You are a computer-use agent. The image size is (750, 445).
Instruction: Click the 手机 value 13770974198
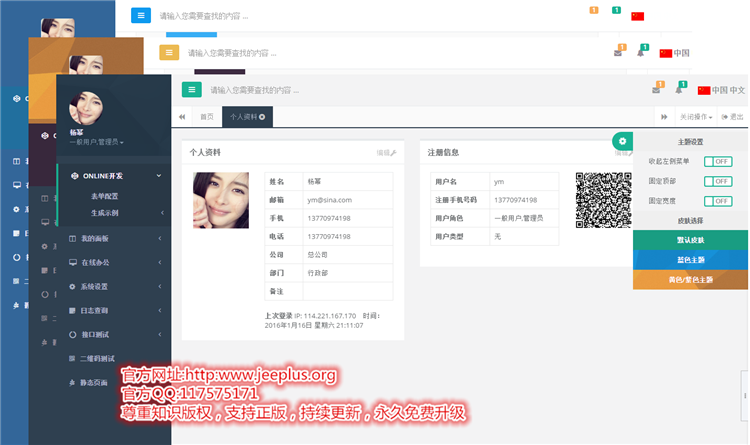[x=329, y=218]
